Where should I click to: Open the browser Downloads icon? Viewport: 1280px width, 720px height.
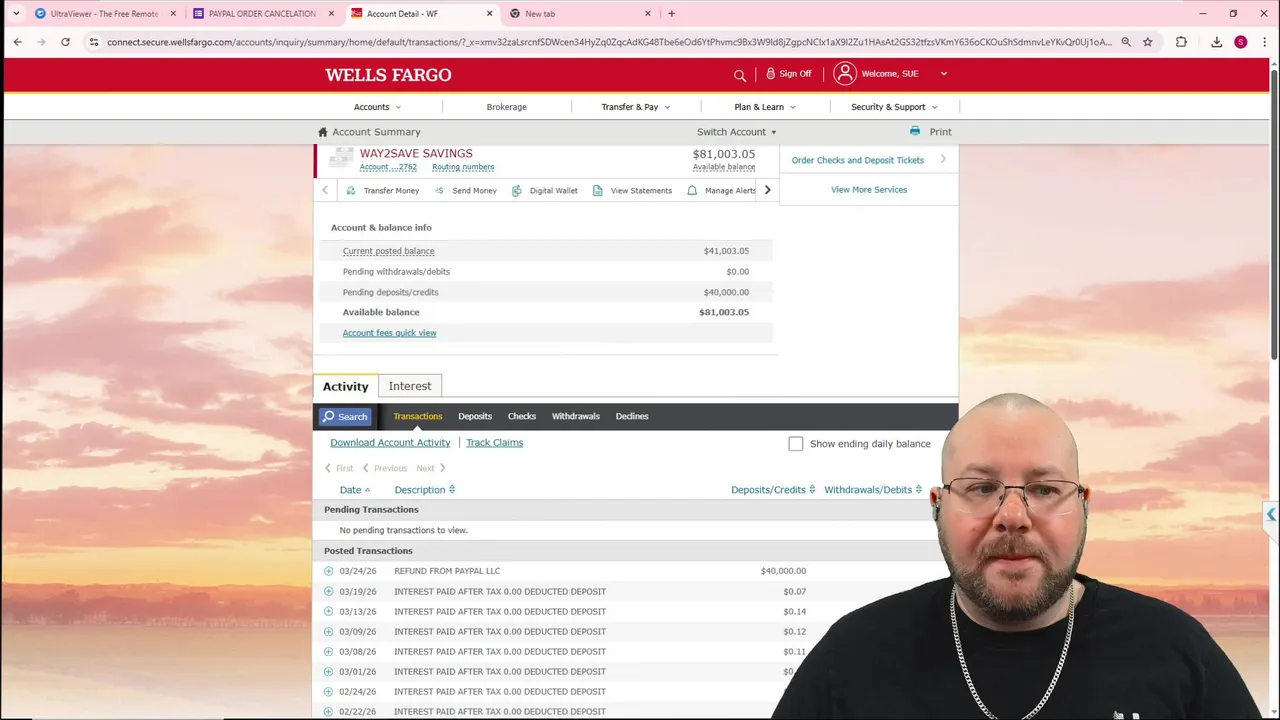(x=1216, y=42)
